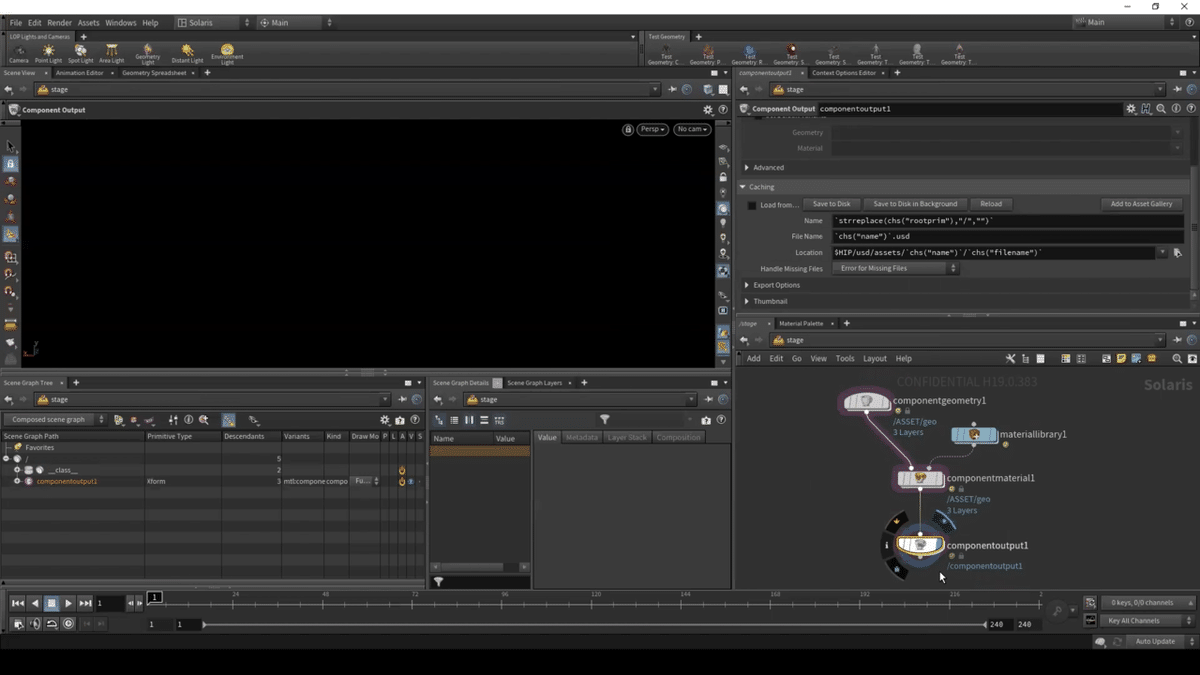Screen dimensions: 1200x675
Task: Click the Scene View display options gear
Action: tap(708, 110)
